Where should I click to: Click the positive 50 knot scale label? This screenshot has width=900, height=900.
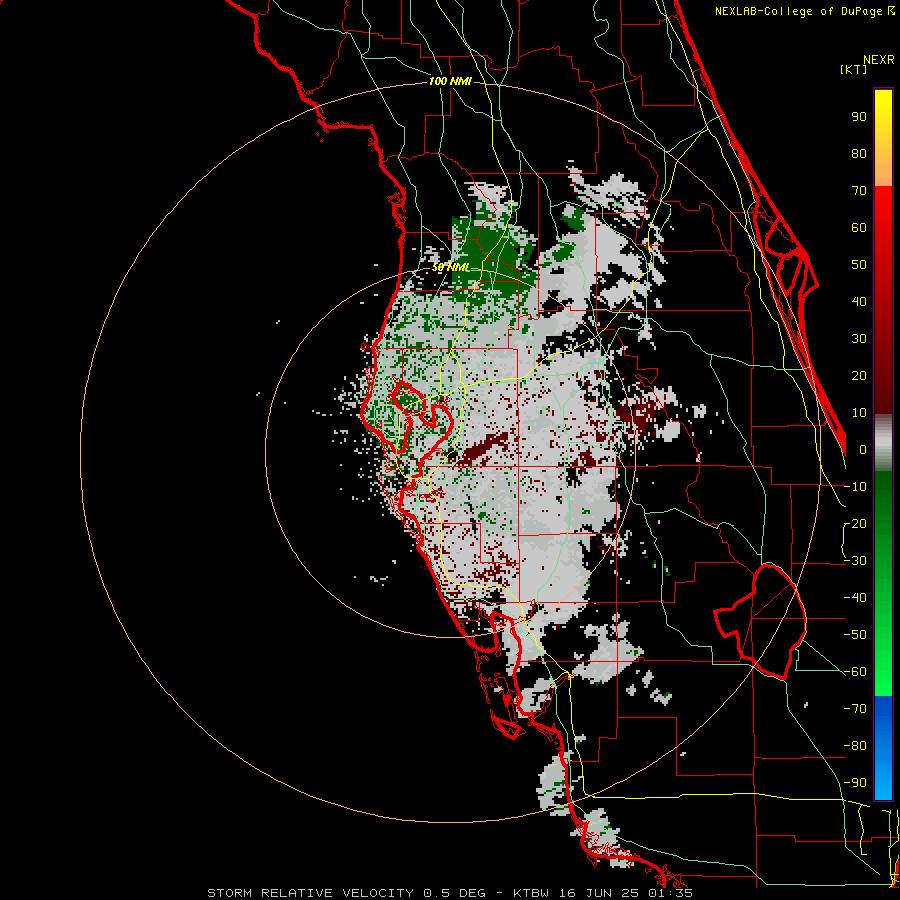859,265
